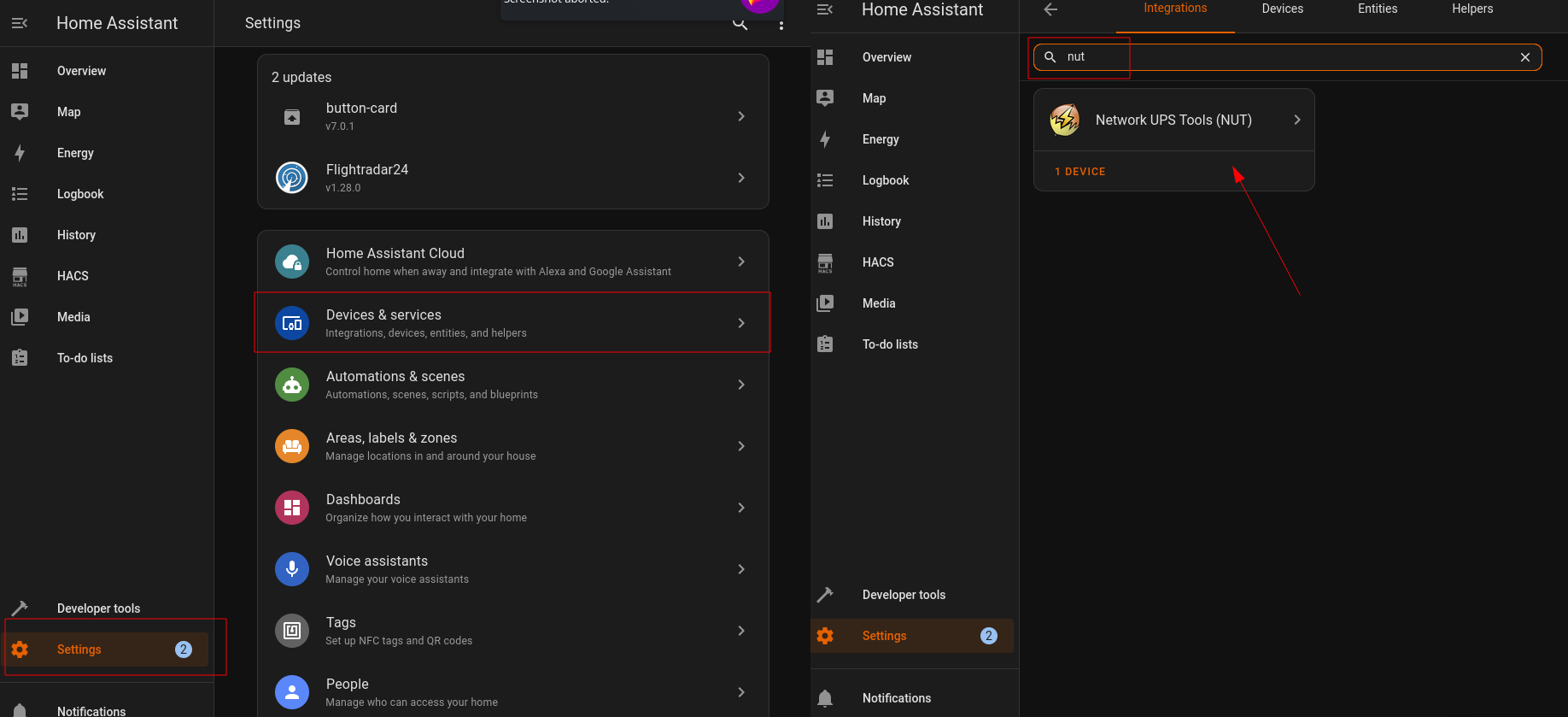
Task: Open the 1 DEVICE link
Action: click(1080, 172)
